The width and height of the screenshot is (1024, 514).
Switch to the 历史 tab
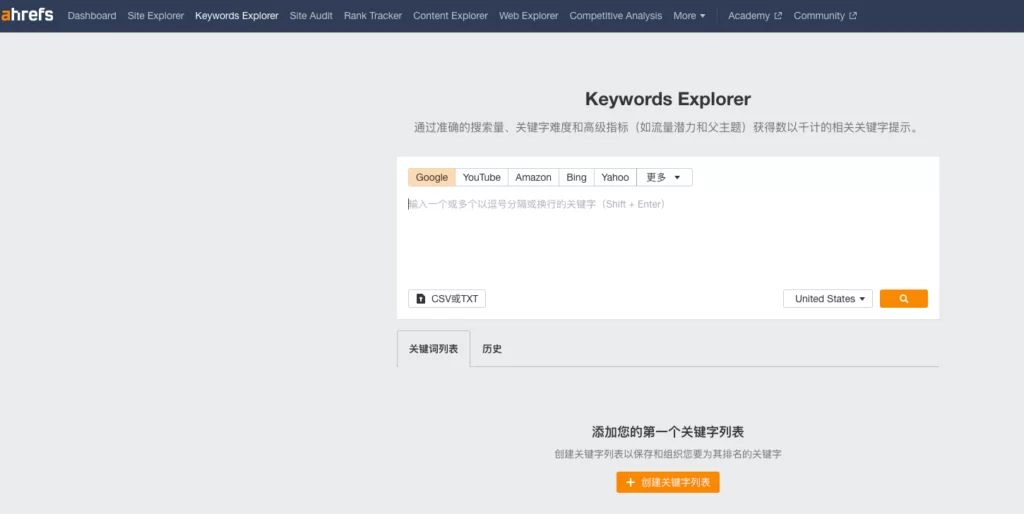492,349
